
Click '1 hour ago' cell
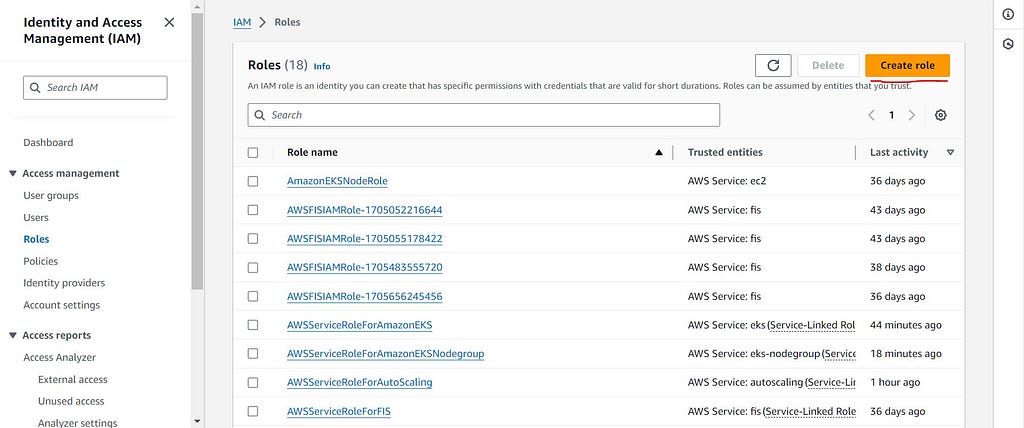pyautogui.click(x=895, y=382)
